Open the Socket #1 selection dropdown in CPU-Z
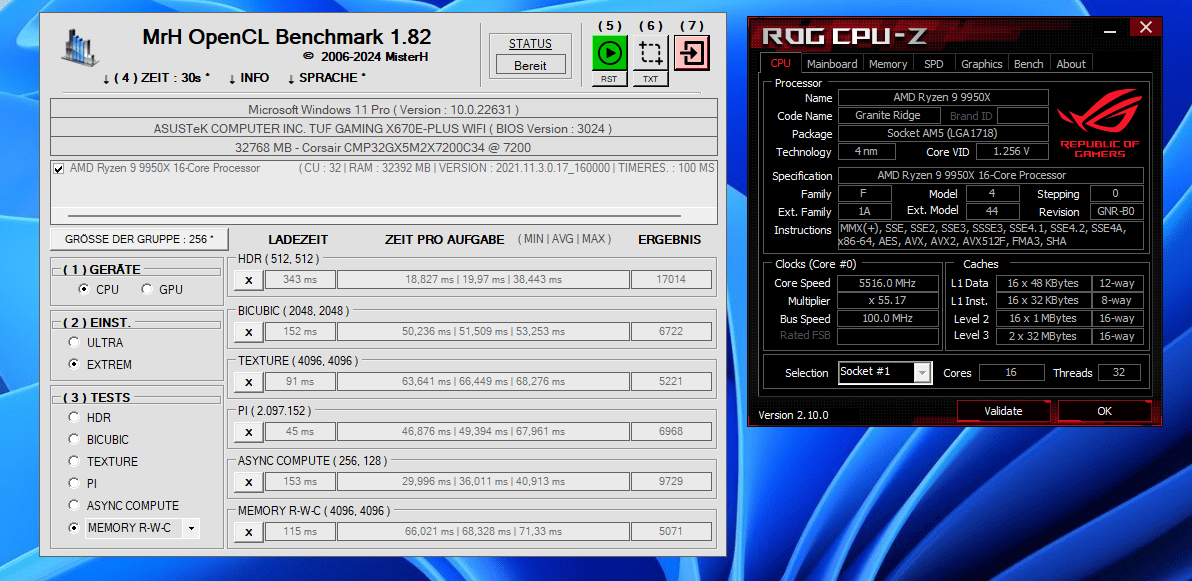Image resolution: width=1192 pixels, height=581 pixels. [922, 373]
